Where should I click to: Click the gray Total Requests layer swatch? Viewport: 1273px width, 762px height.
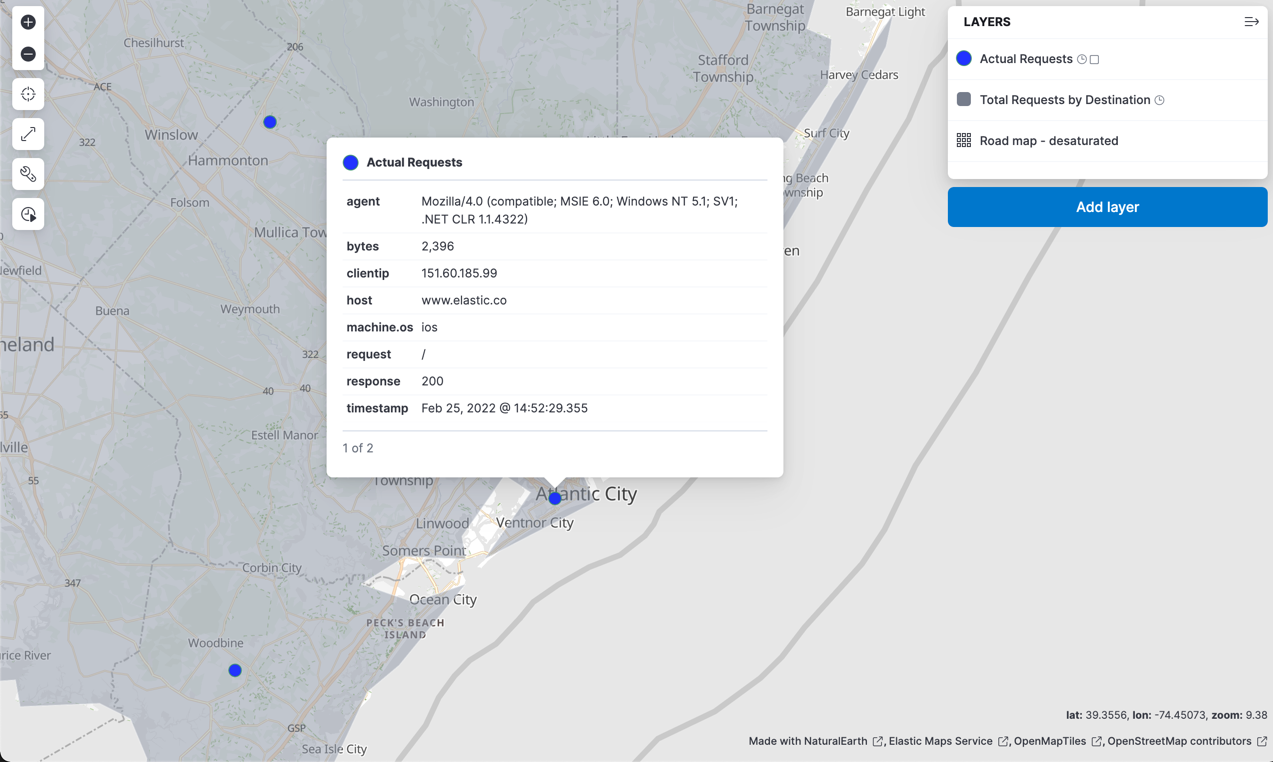click(964, 100)
